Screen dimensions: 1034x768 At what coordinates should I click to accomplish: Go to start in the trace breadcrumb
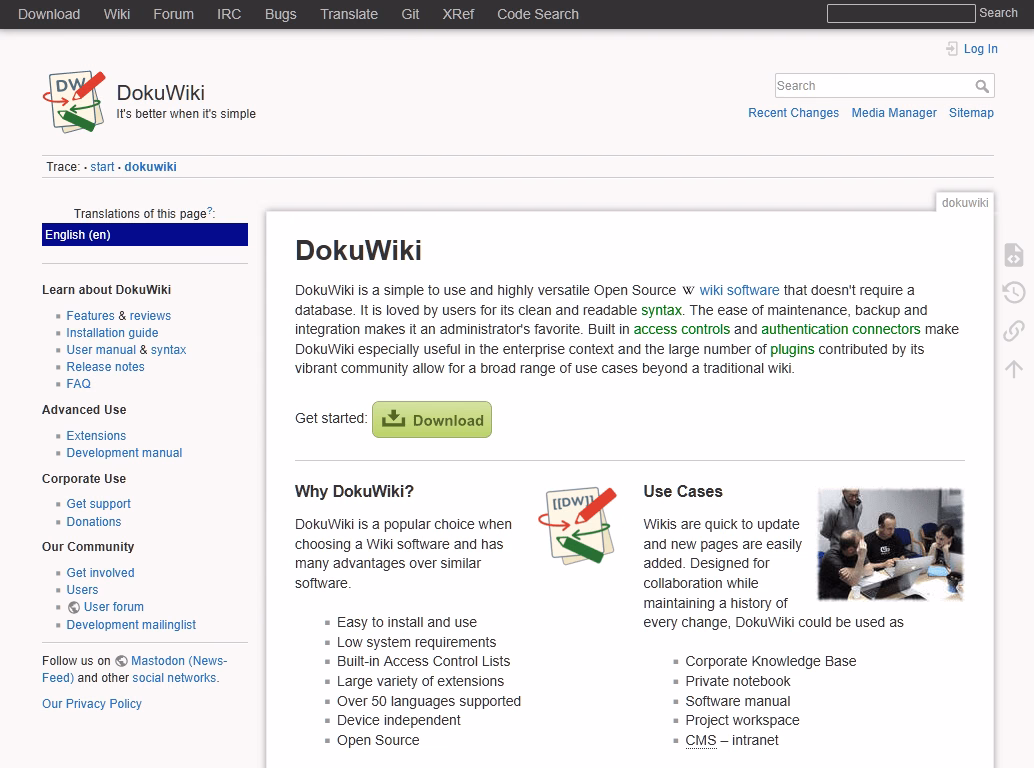(x=102, y=167)
